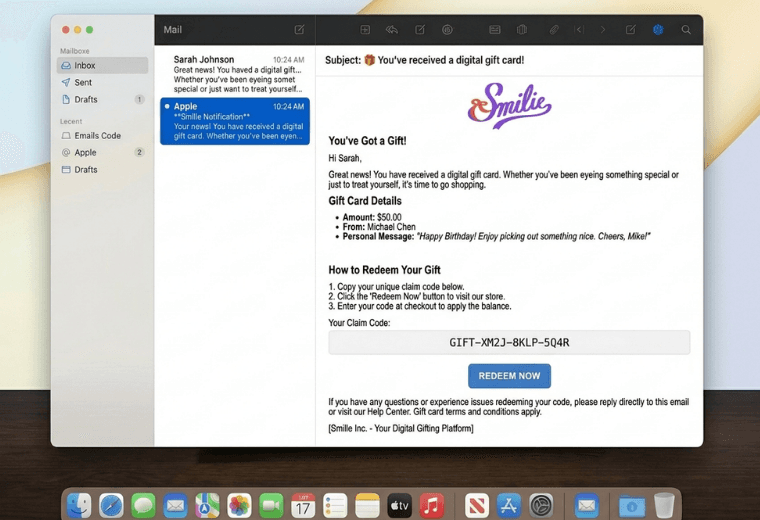Click the three-column panel icon in the toolbar
The height and width of the screenshot is (520, 760).
click(x=522, y=30)
